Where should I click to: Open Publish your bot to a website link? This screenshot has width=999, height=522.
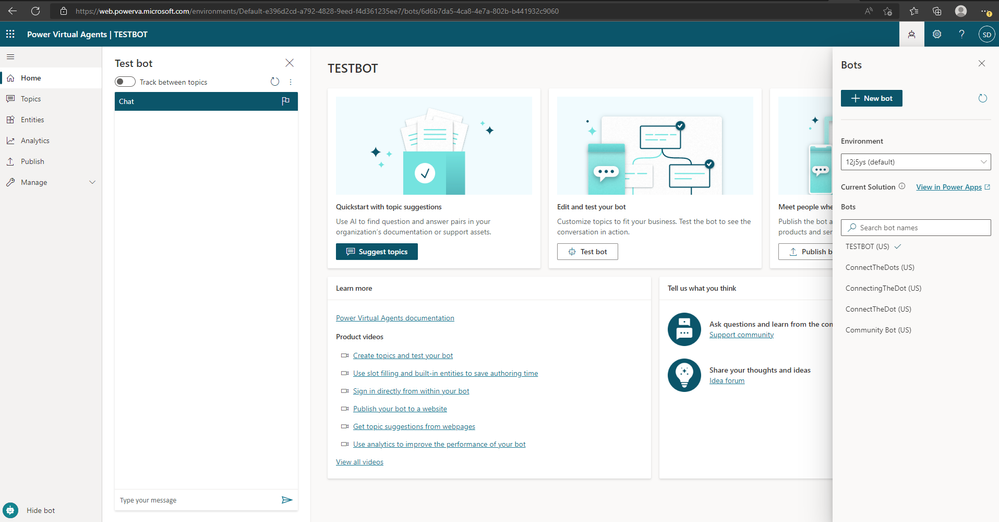[400, 409]
